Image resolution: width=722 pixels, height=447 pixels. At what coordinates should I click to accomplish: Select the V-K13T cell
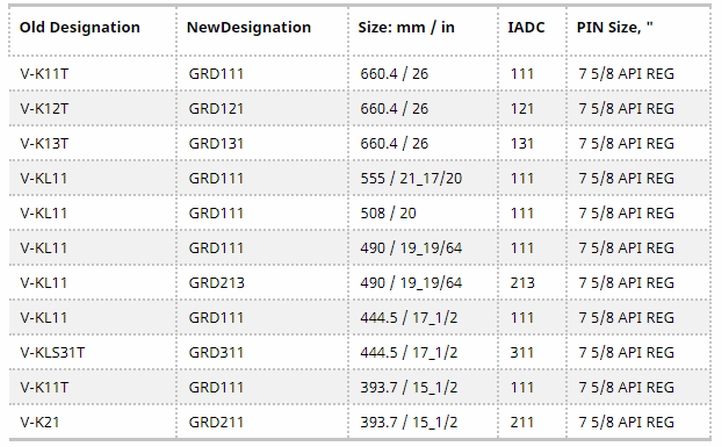pos(44,144)
